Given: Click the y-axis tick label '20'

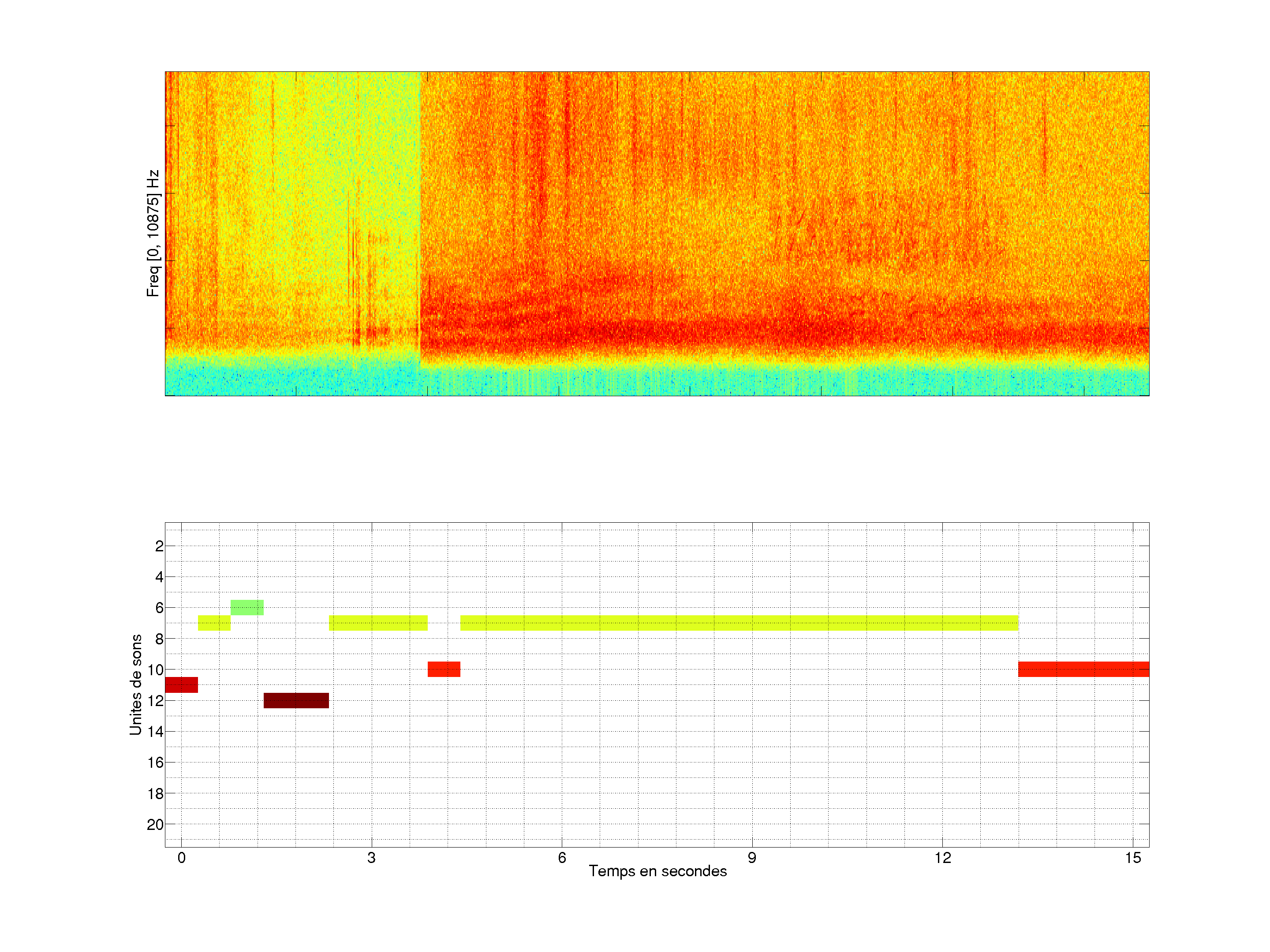Looking at the screenshot, I should pos(155,825).
